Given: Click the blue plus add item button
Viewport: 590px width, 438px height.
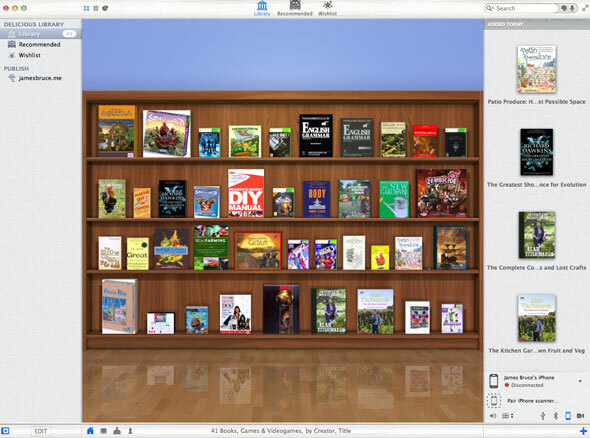Looking at the screenshot, I should click(583, 430).
